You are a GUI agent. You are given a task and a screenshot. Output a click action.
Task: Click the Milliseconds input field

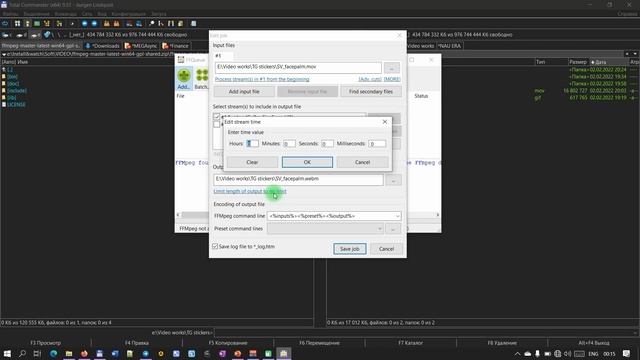coord(377,144)
